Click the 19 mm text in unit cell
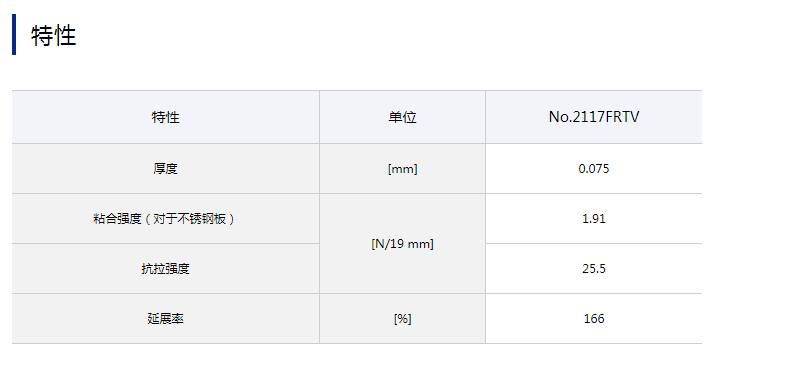 pyautogui.click(x=411, y=244)
